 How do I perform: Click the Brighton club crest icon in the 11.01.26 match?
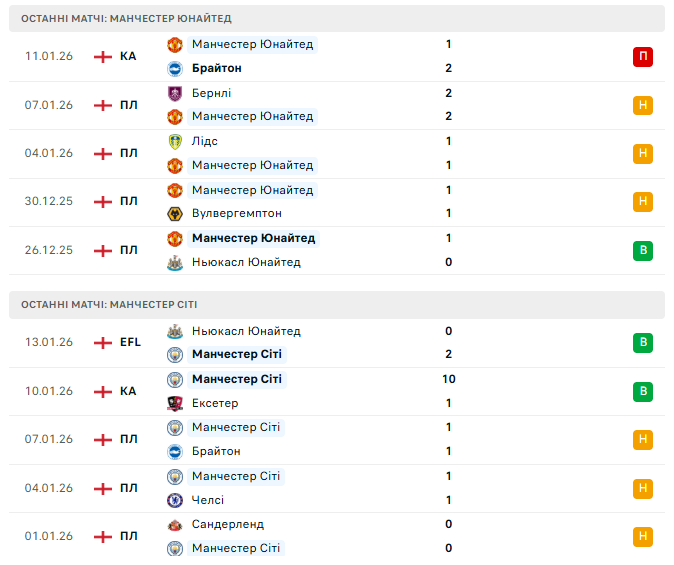[174, 68]
